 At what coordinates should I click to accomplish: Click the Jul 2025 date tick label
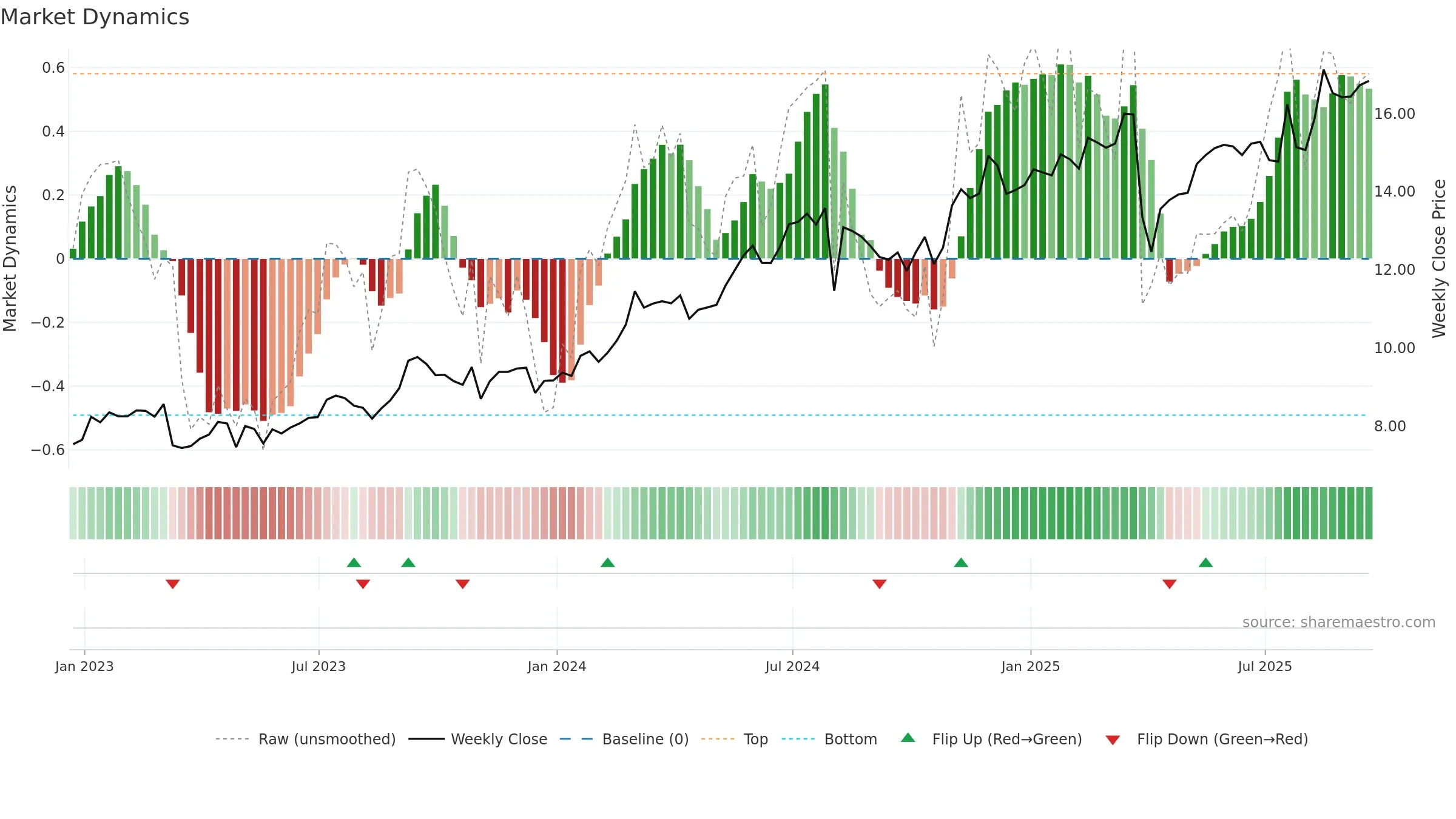1265,666
